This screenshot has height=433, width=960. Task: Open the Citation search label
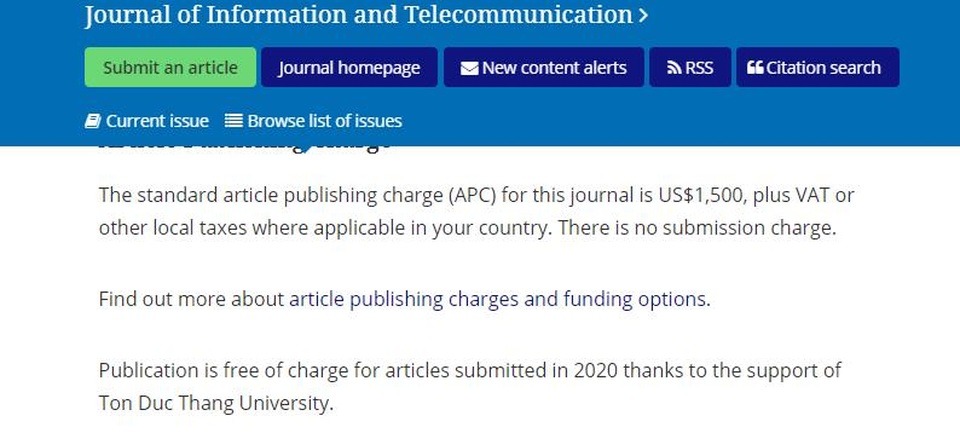pos(823,67)
